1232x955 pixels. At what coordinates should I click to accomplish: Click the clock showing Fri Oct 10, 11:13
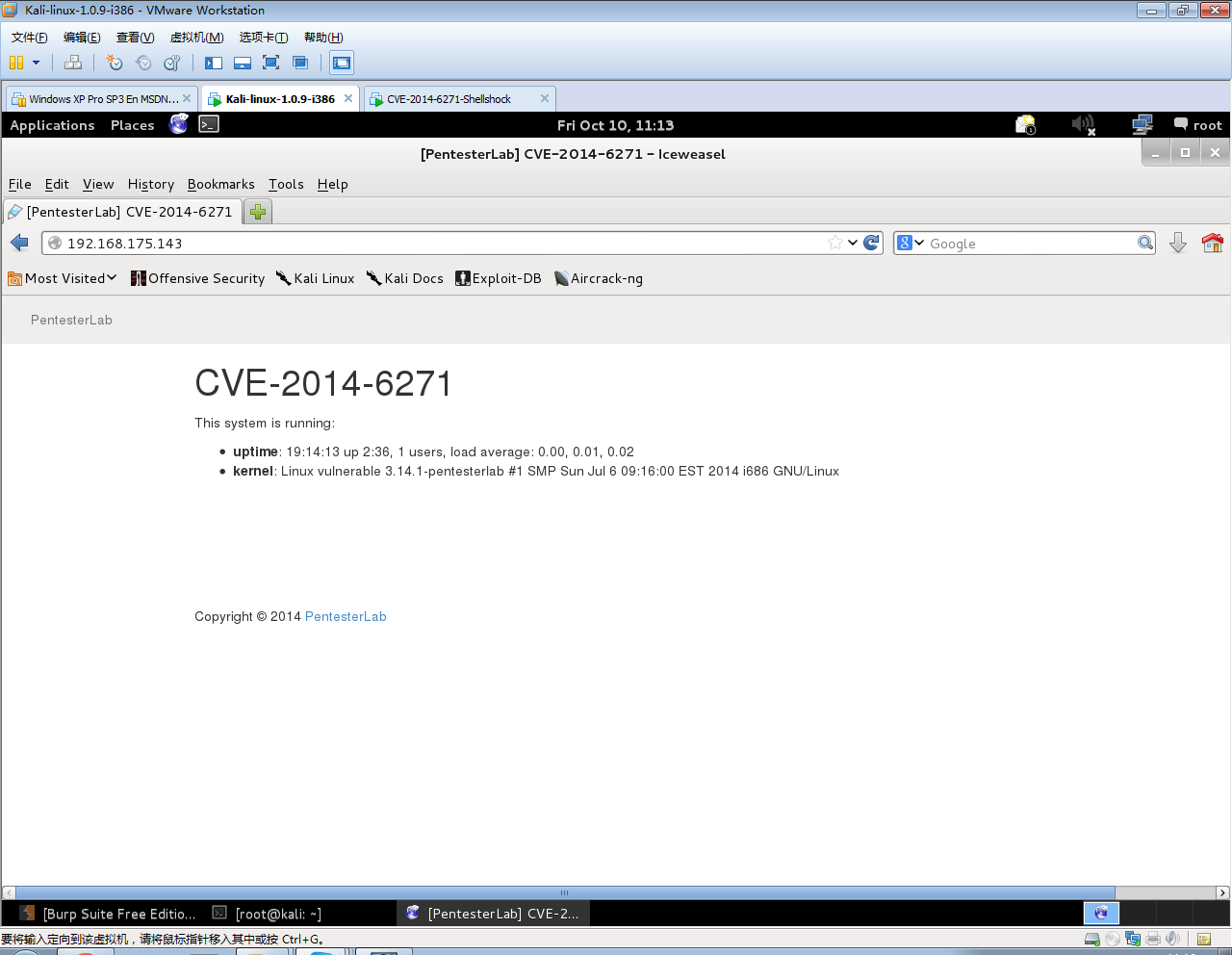pyautogui.click(x=615, y=125)
